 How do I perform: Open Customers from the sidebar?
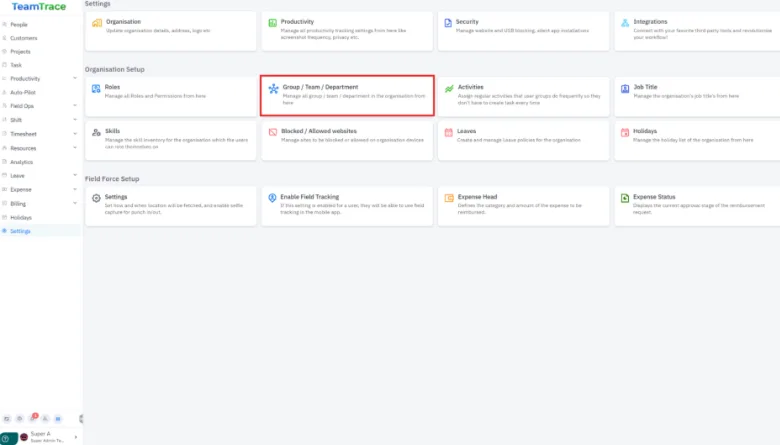tap(22, 37)
